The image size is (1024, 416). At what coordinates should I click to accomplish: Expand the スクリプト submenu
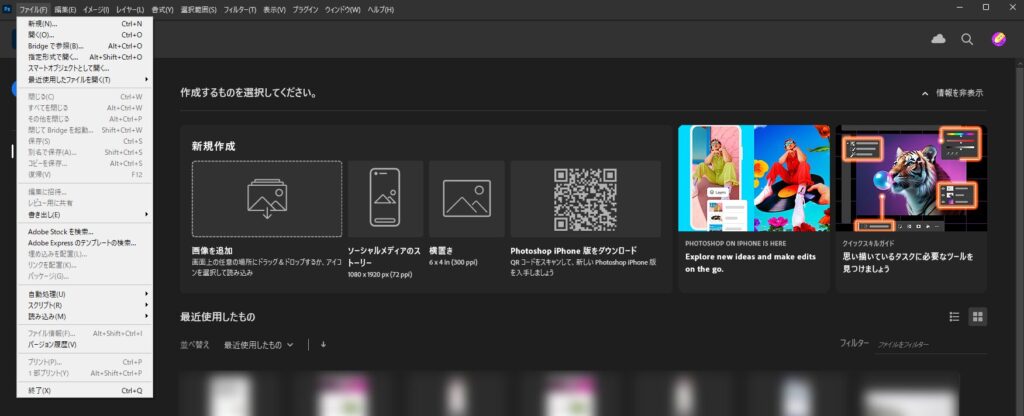coord(85,305)
